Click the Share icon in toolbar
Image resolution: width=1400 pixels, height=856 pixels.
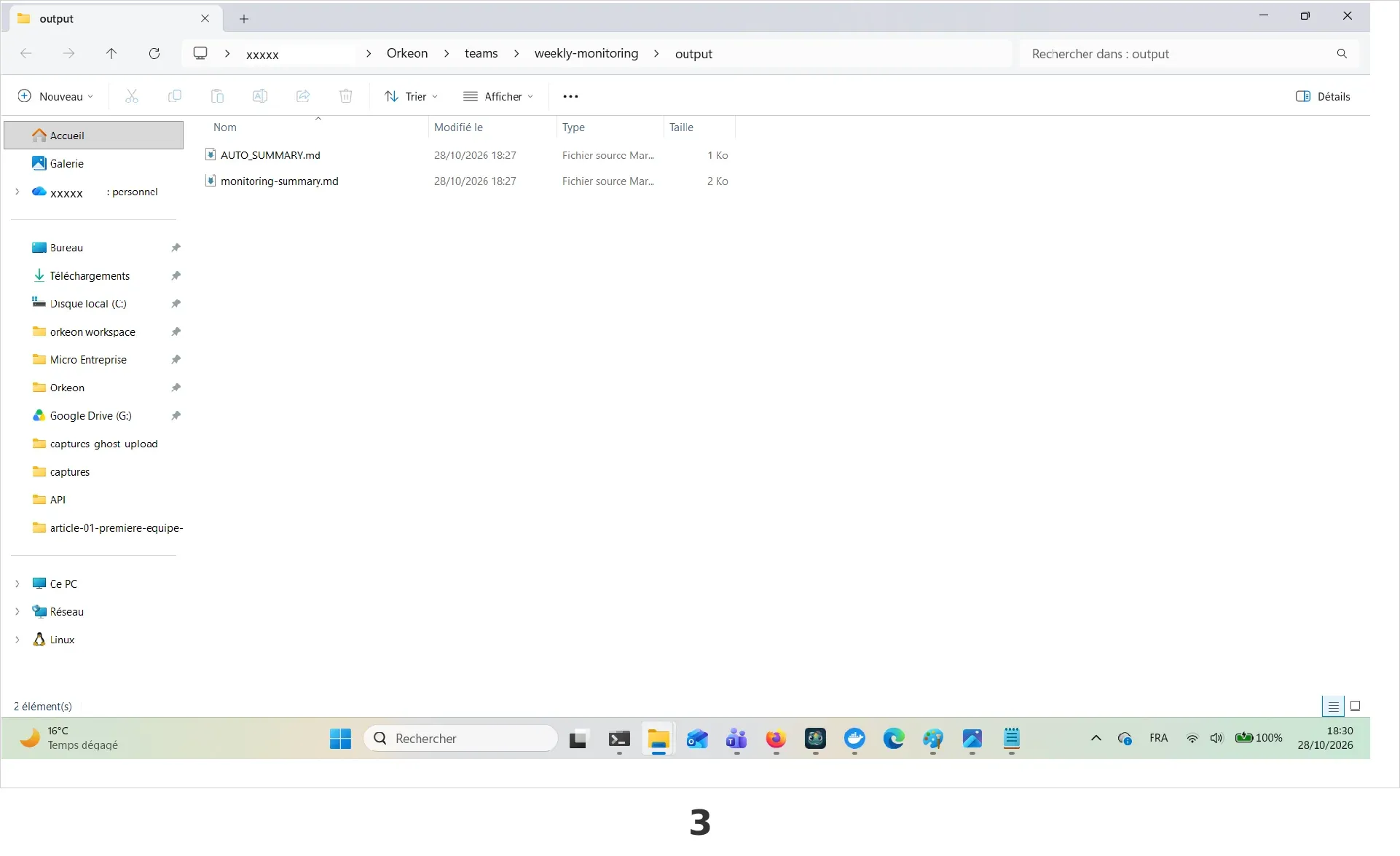pyautogui.click(x=303, y=96)
